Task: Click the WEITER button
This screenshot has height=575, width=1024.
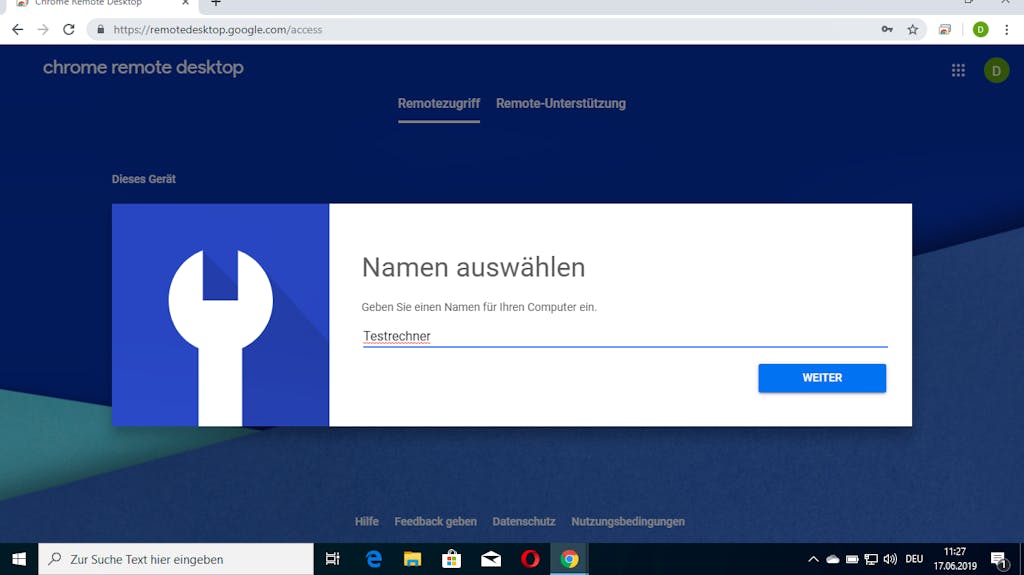Action: pos(822,378)
